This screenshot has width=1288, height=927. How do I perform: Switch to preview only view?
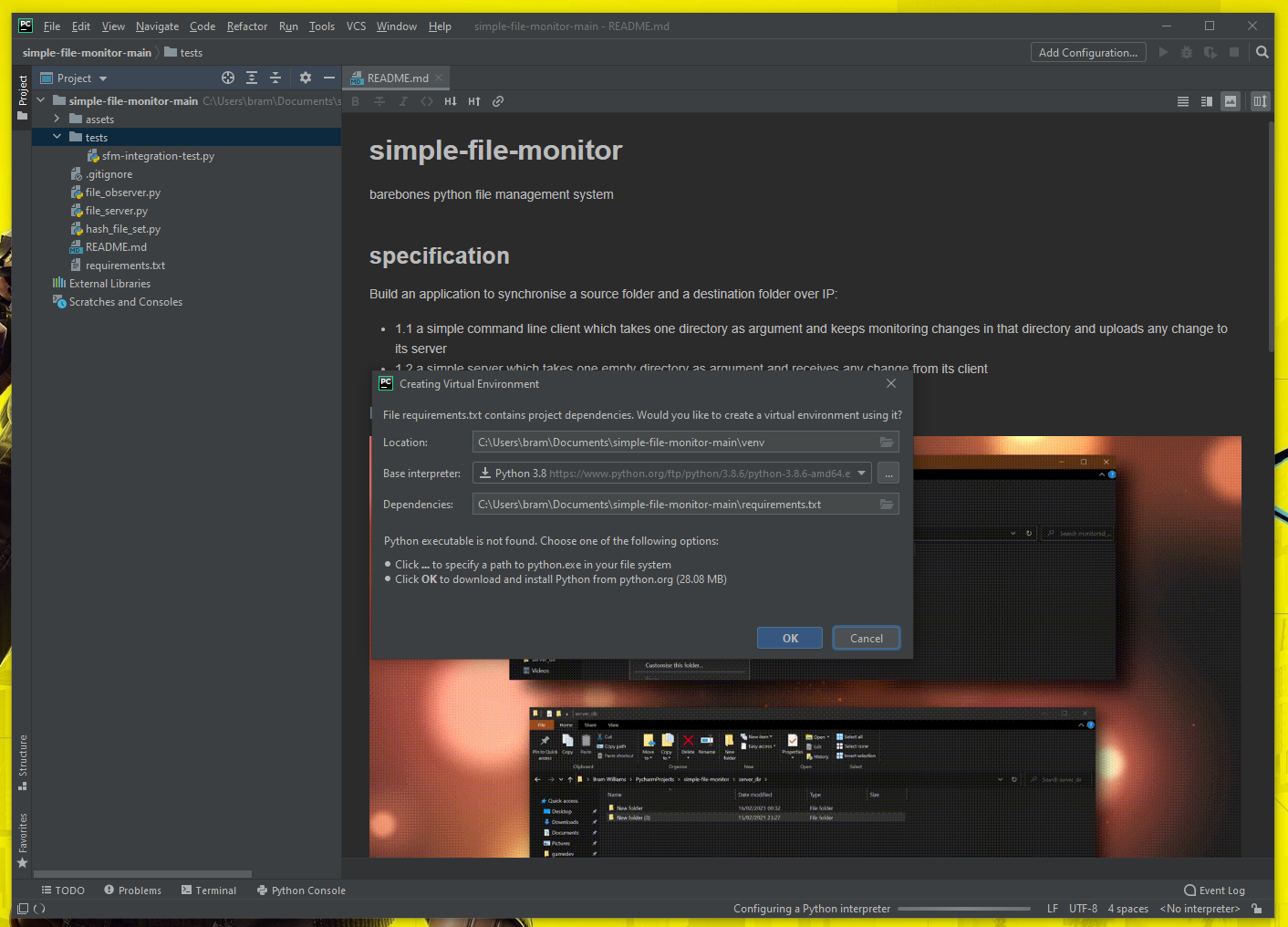click(x=1231, y=101)
